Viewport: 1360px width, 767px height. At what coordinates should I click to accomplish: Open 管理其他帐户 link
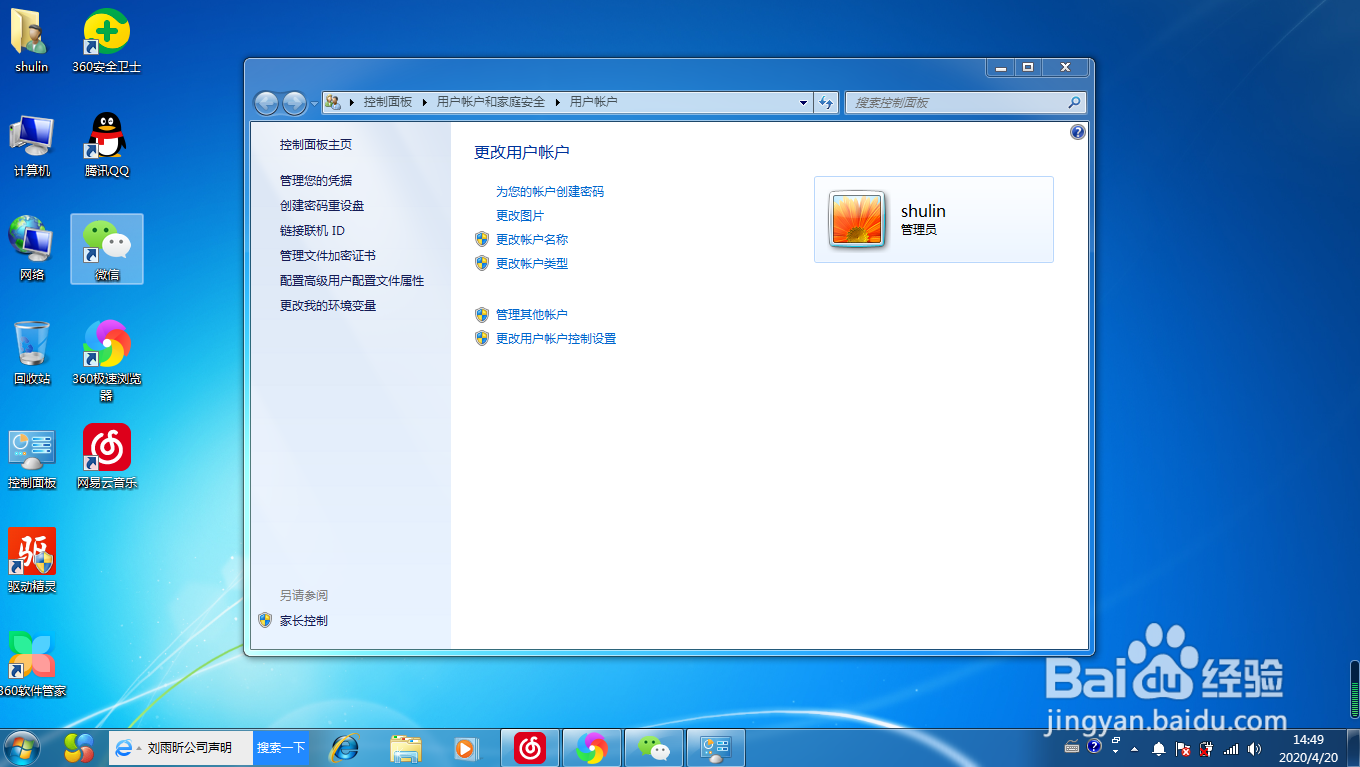[x=532, y=314]
